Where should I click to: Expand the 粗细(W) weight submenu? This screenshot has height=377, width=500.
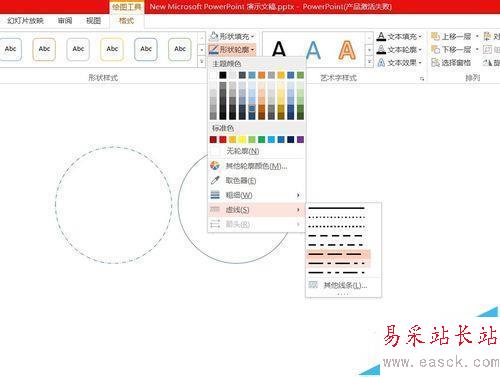[257, 195]
